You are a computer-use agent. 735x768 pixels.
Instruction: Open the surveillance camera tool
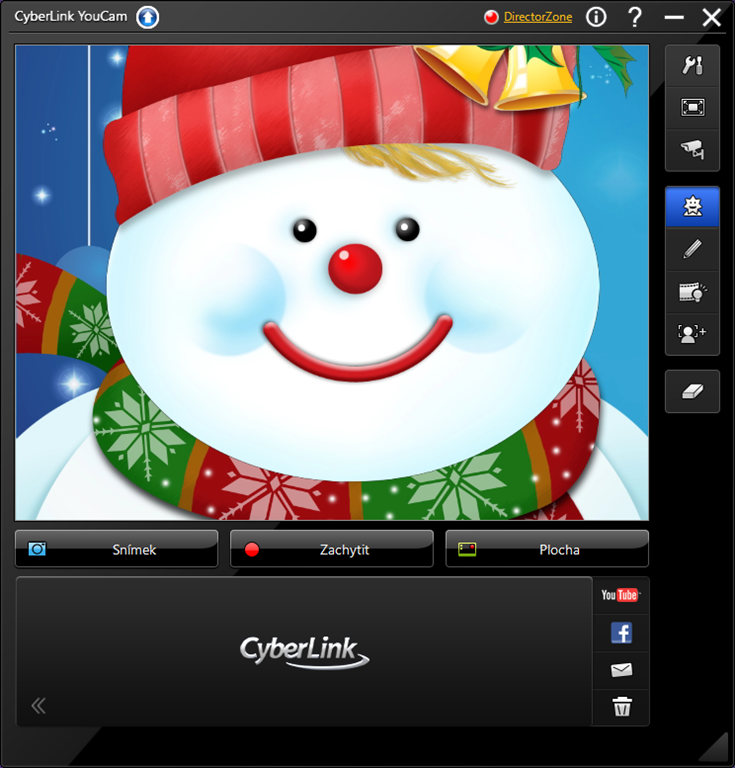click(692, 149)
